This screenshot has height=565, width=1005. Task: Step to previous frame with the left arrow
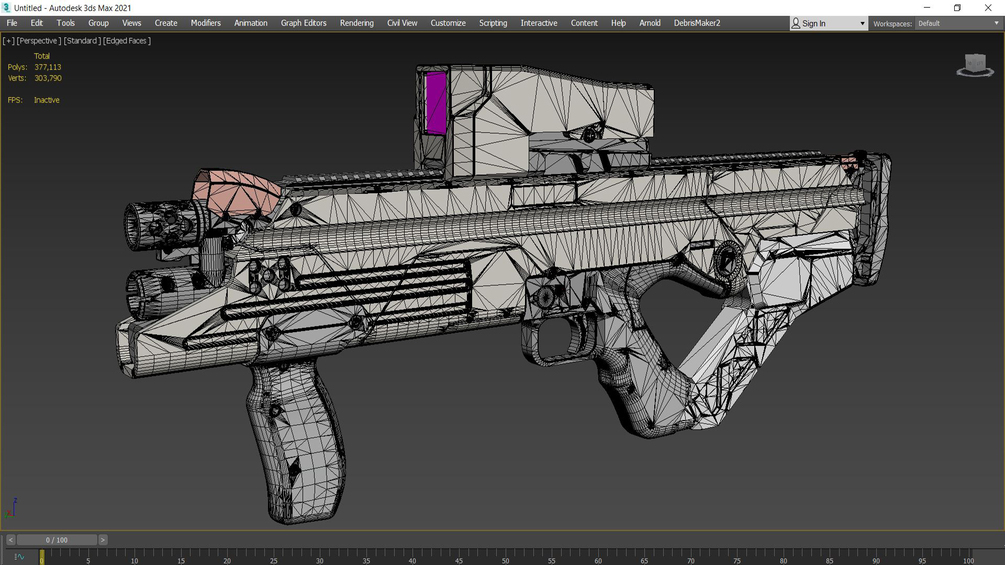click(x=11, y=540)
